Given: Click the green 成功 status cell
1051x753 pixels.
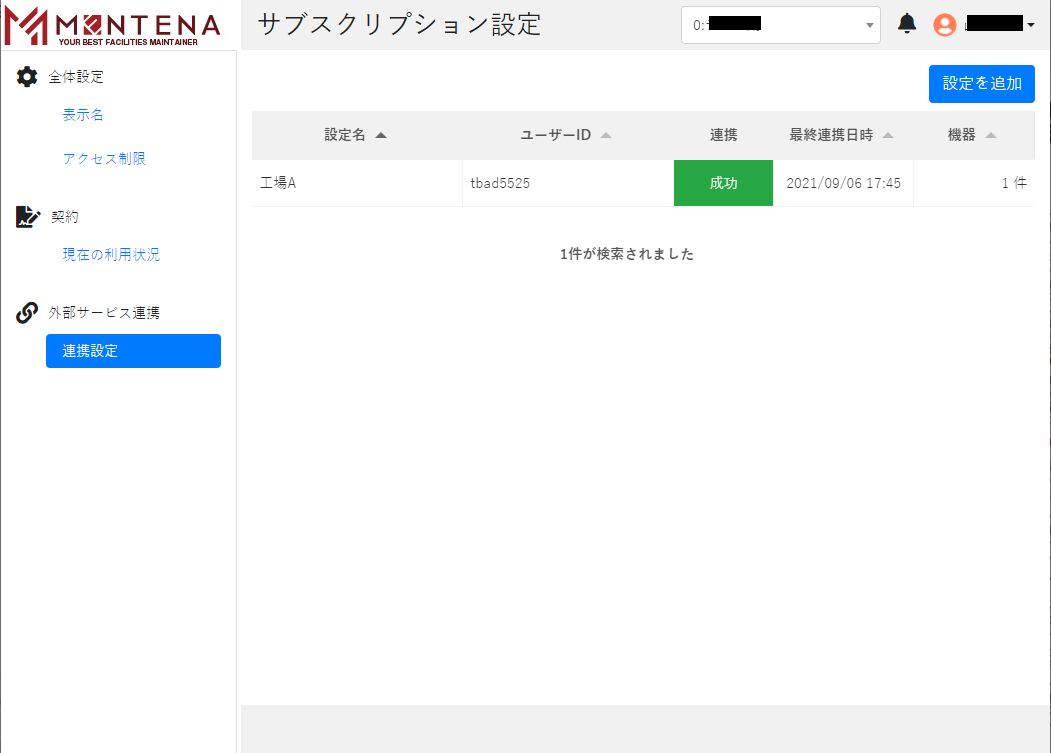Looking at the screenshot, I should coord(723,183).
